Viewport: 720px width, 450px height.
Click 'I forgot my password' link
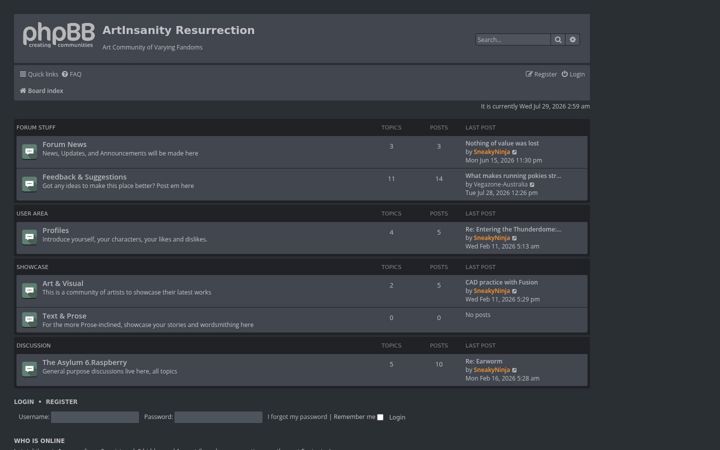(297, 417)
